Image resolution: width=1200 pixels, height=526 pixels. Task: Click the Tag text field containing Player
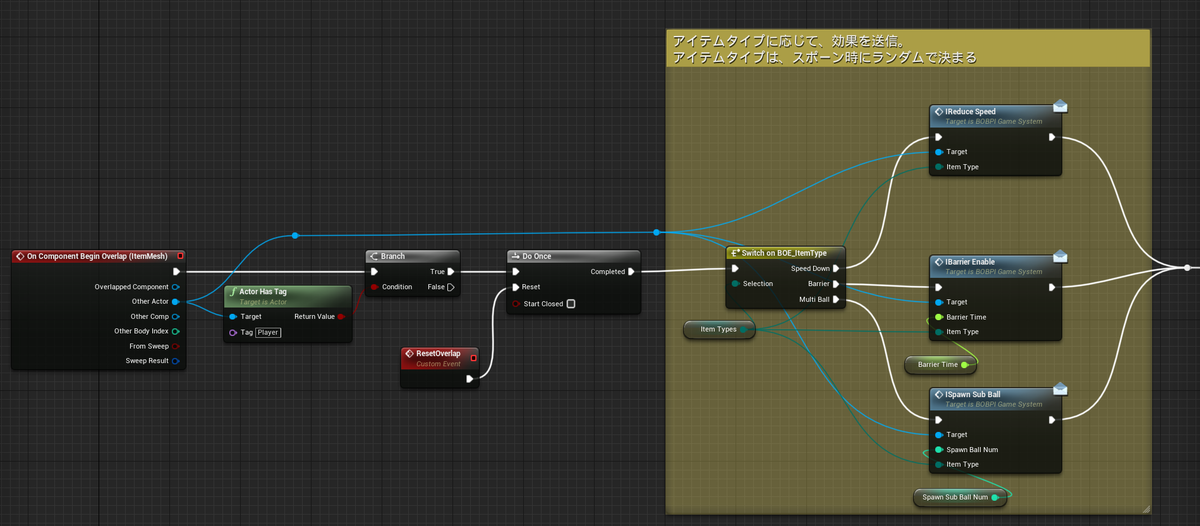[268, 332]
